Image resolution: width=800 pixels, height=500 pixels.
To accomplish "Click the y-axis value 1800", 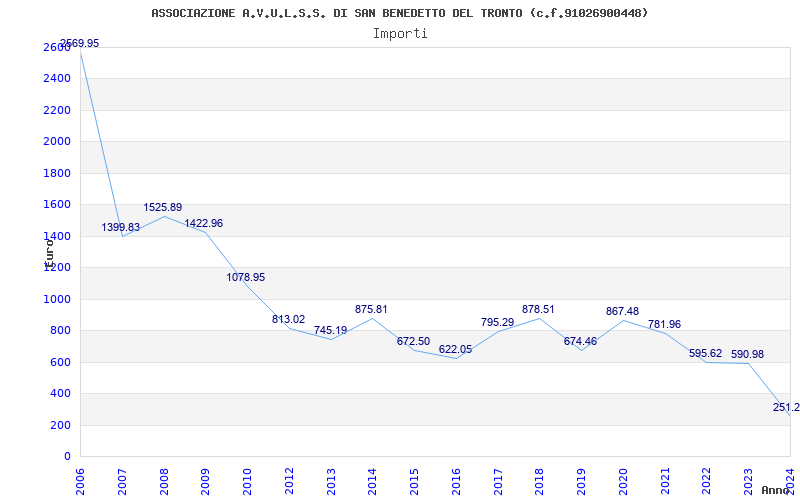I will coord(57,173).
